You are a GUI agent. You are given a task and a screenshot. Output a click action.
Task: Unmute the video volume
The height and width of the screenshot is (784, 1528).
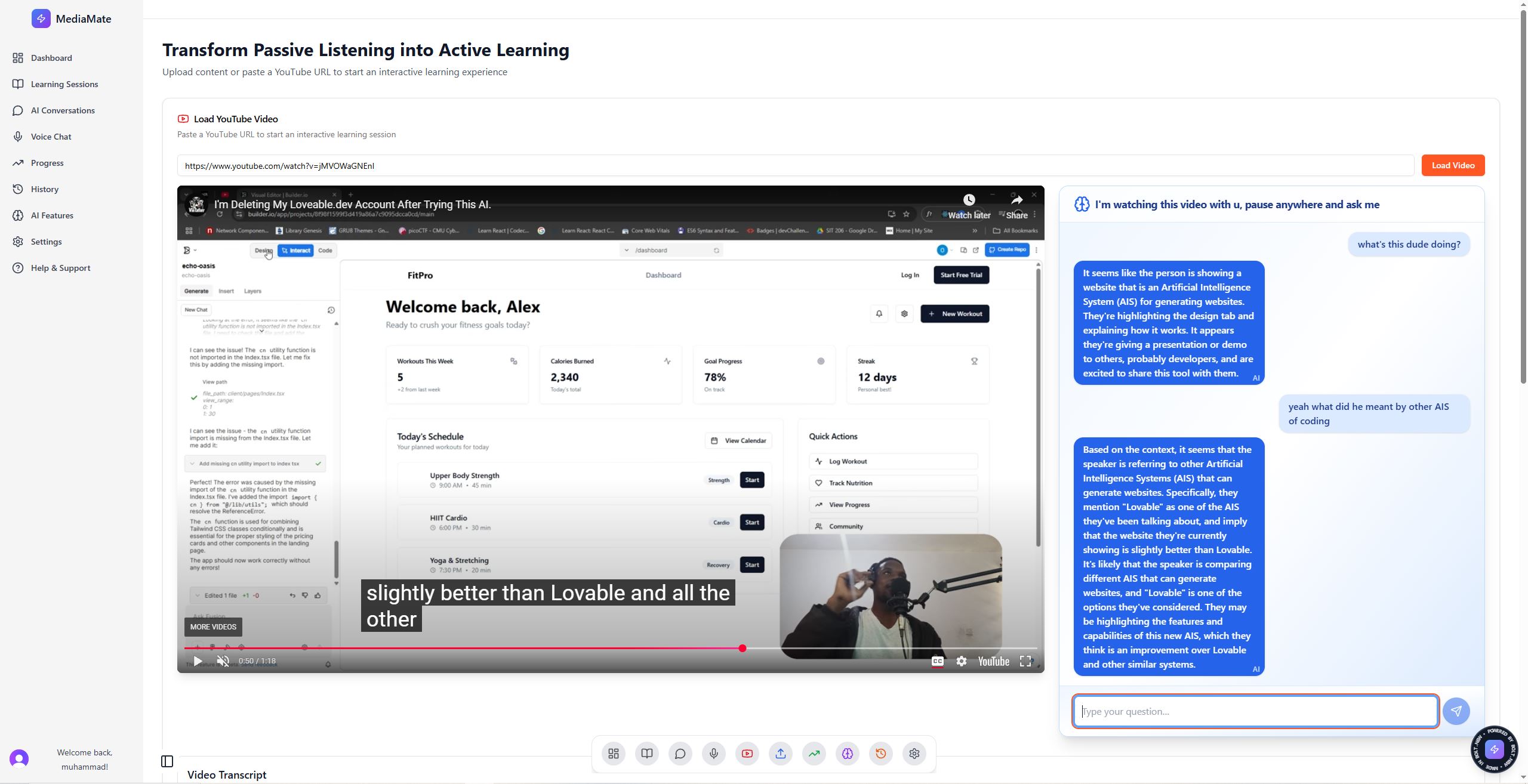[223, 661]
